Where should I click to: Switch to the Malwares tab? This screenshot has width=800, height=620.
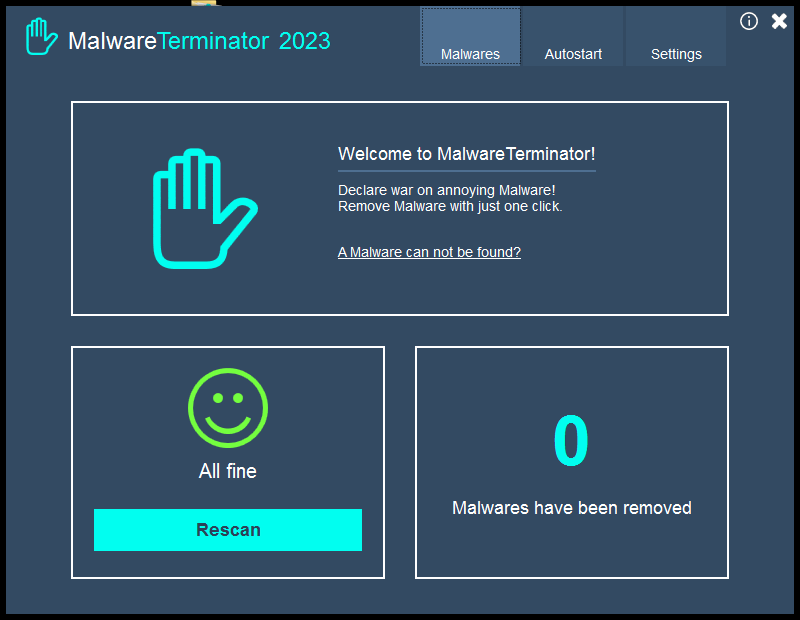click(x=470, y=36)
